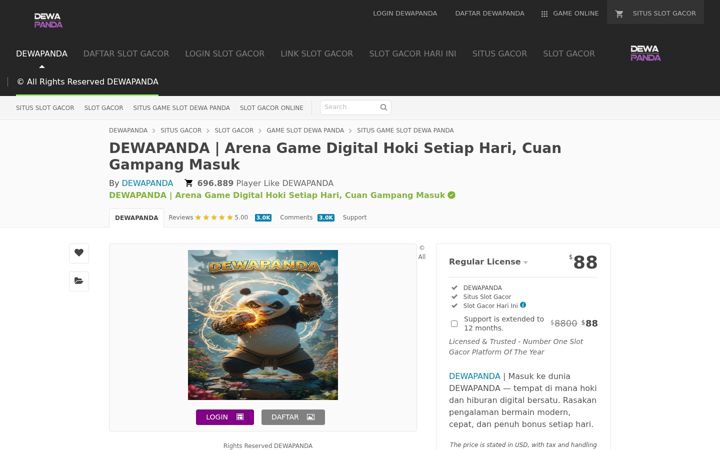Image resolution: width=720 pixels, height=450 pixels.
Task: Click SITUS GACOR breadcrumb link
Action: pyautogui.click(x=181, y=130)
